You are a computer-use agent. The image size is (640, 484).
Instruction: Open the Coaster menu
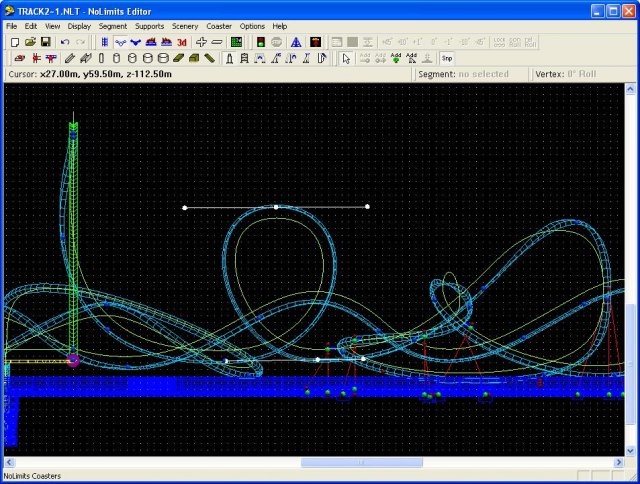[218, 25]
